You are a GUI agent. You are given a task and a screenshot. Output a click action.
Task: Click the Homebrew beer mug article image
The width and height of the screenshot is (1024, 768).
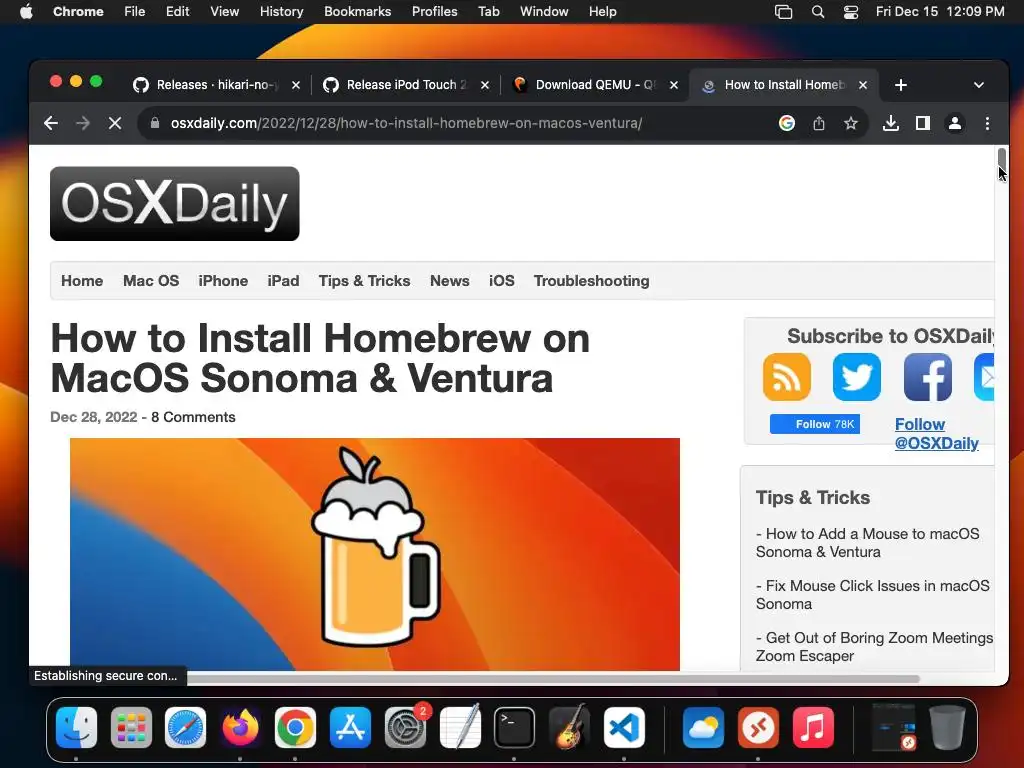click(x=375, y=554)
